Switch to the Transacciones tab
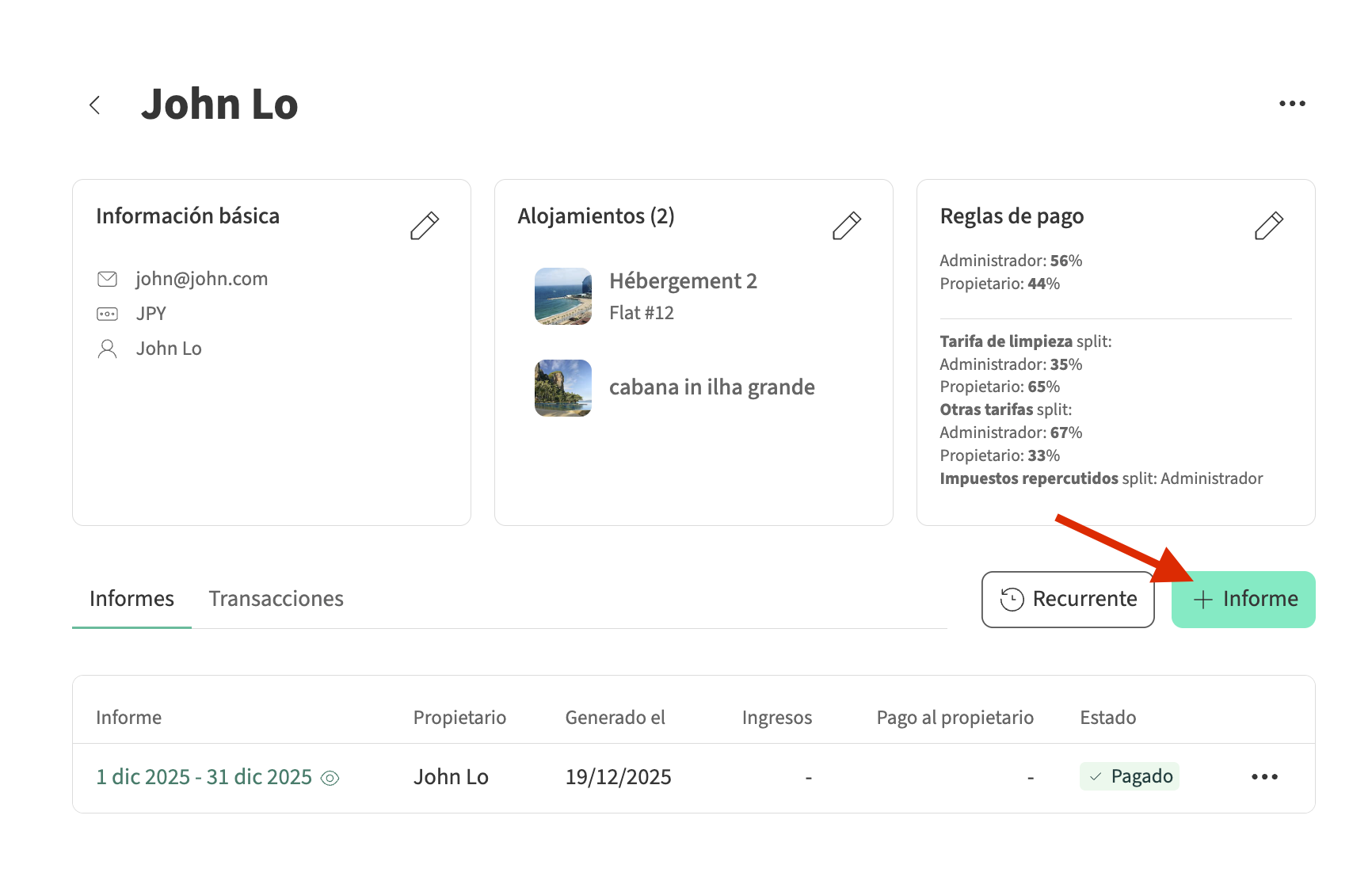This screenshot has height=884, width=1372. tap(276, 599)
